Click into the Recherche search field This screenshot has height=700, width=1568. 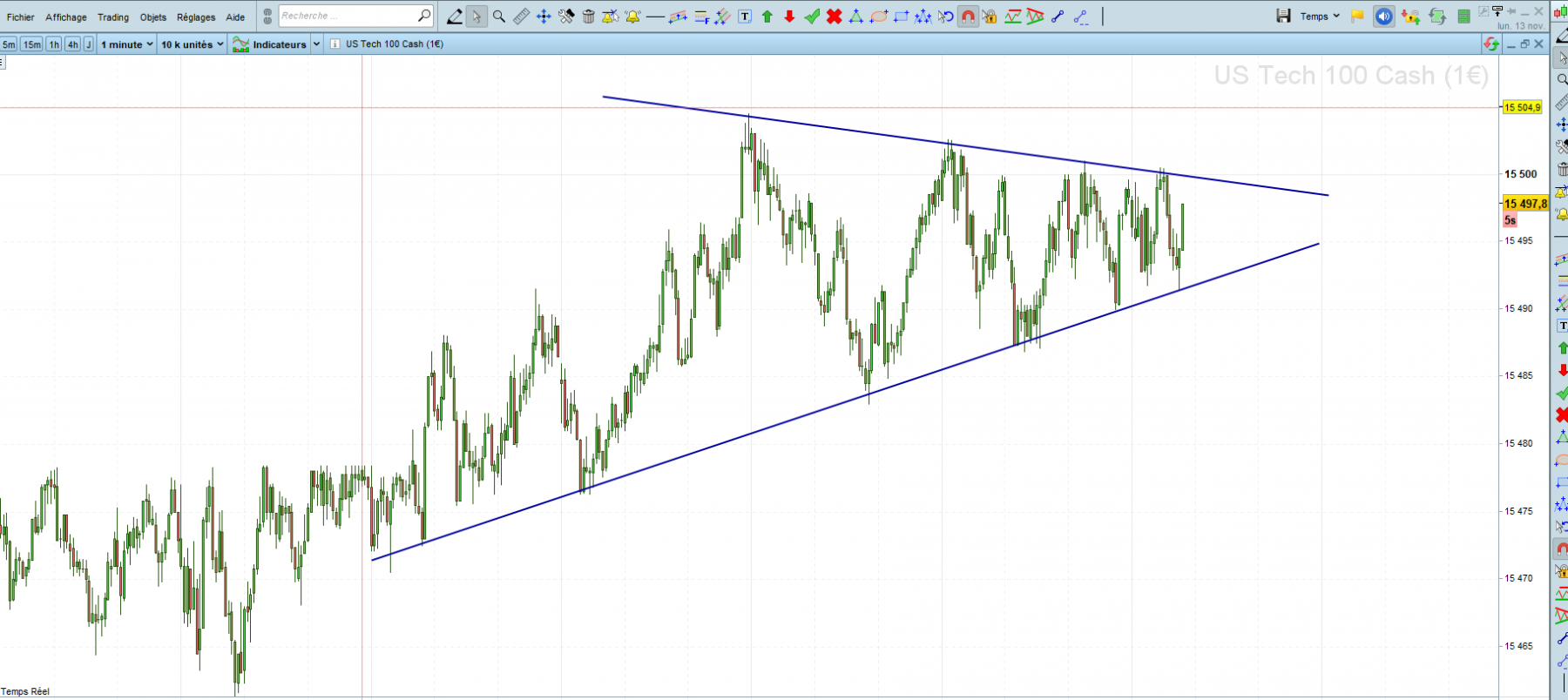point(348,16)
